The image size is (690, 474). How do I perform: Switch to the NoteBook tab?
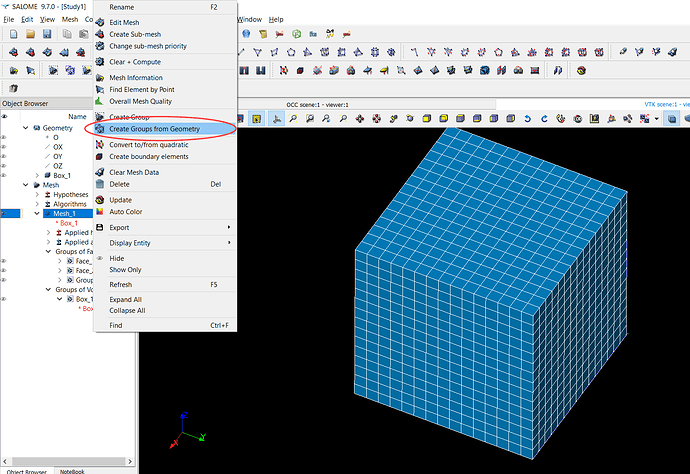72,470
